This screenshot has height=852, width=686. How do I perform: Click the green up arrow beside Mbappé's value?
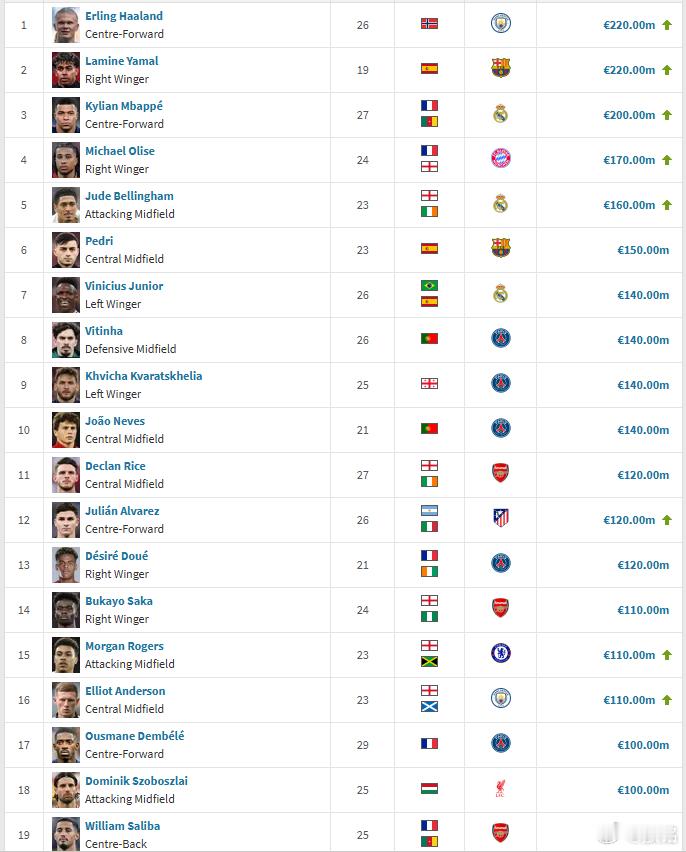click(x=667, y=115)
